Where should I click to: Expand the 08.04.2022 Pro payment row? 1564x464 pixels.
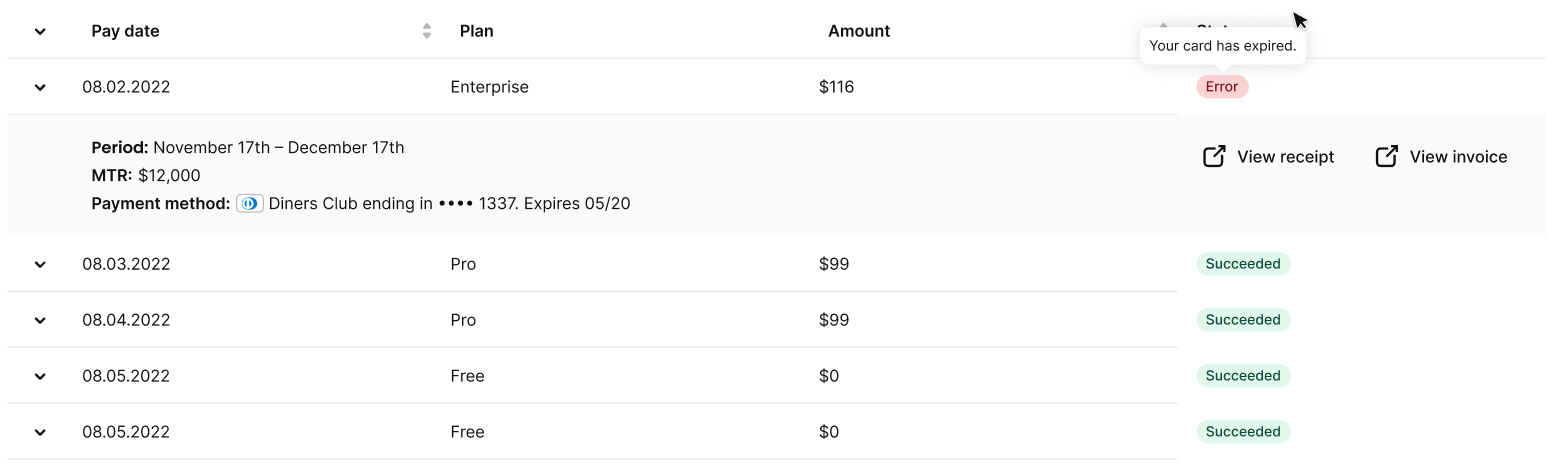click(40, 320)
